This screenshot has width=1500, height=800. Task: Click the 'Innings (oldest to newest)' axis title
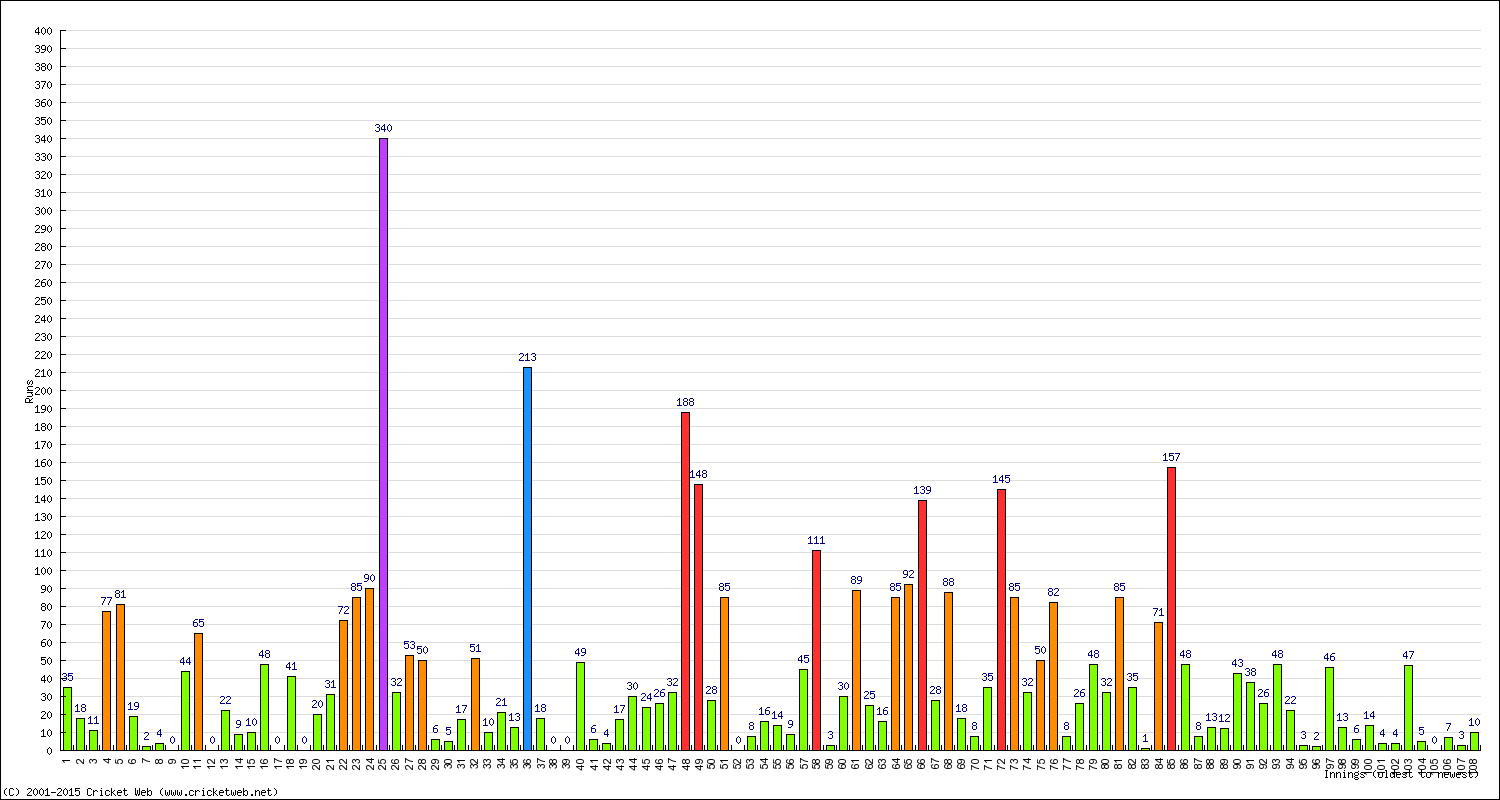tap(1401, 774)
